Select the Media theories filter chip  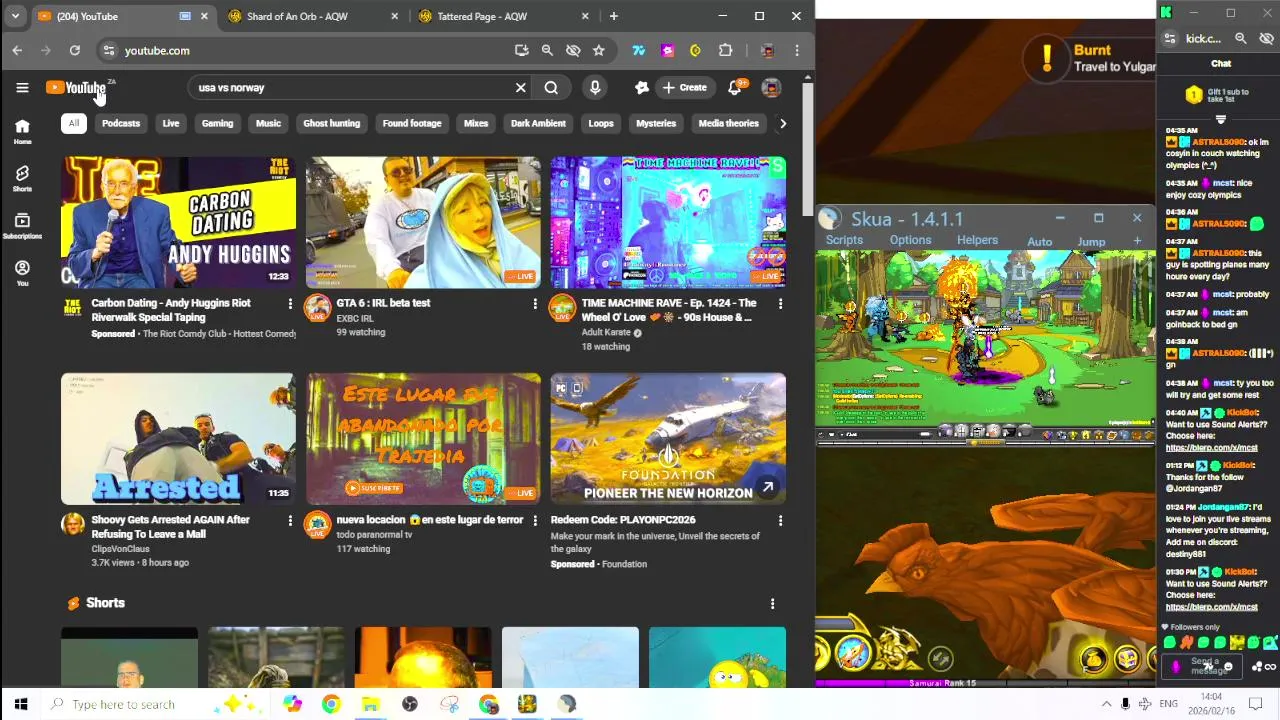point(728,123)
